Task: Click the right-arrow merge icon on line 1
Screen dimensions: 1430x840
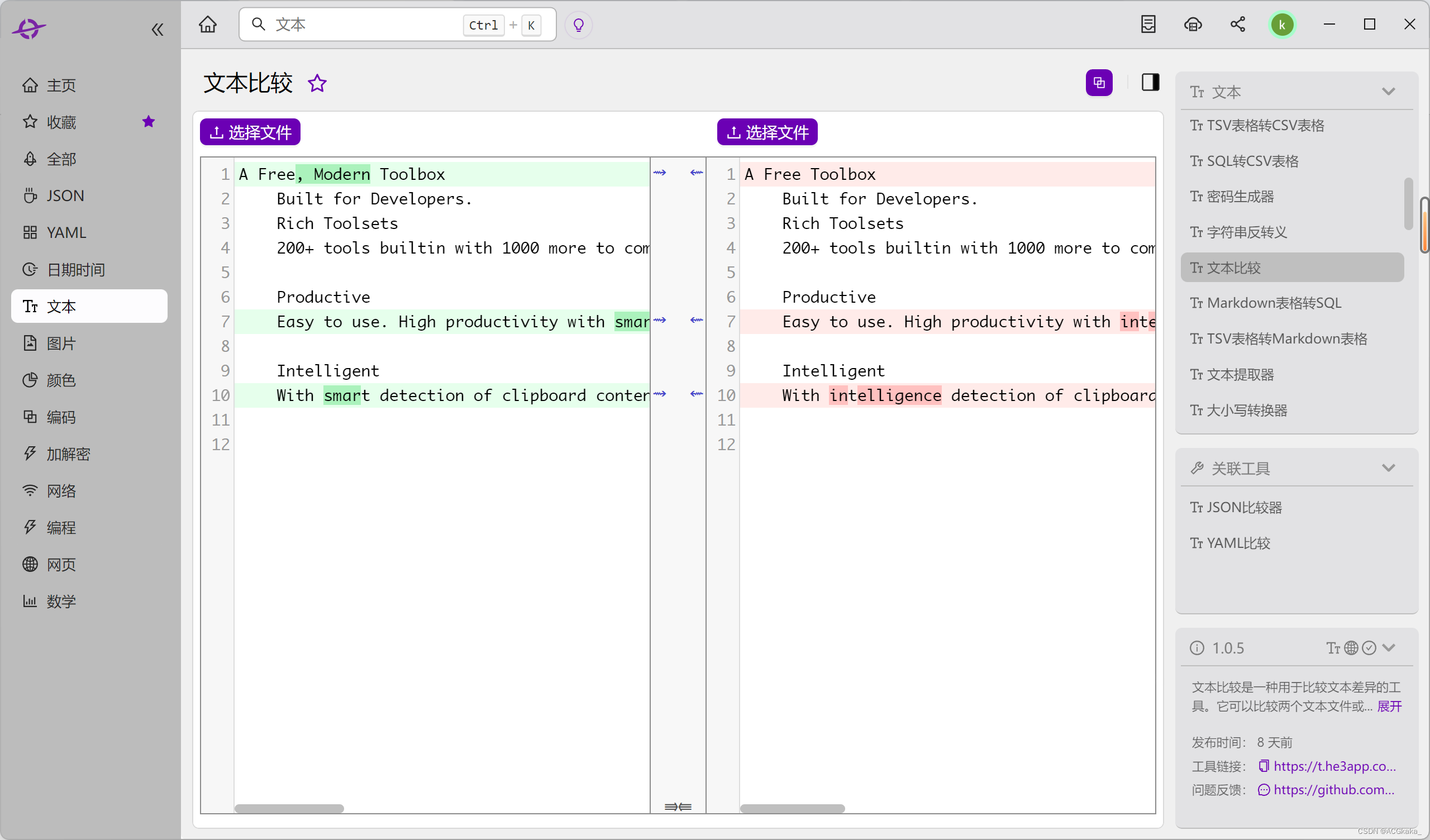Action: tap(659, 173)
